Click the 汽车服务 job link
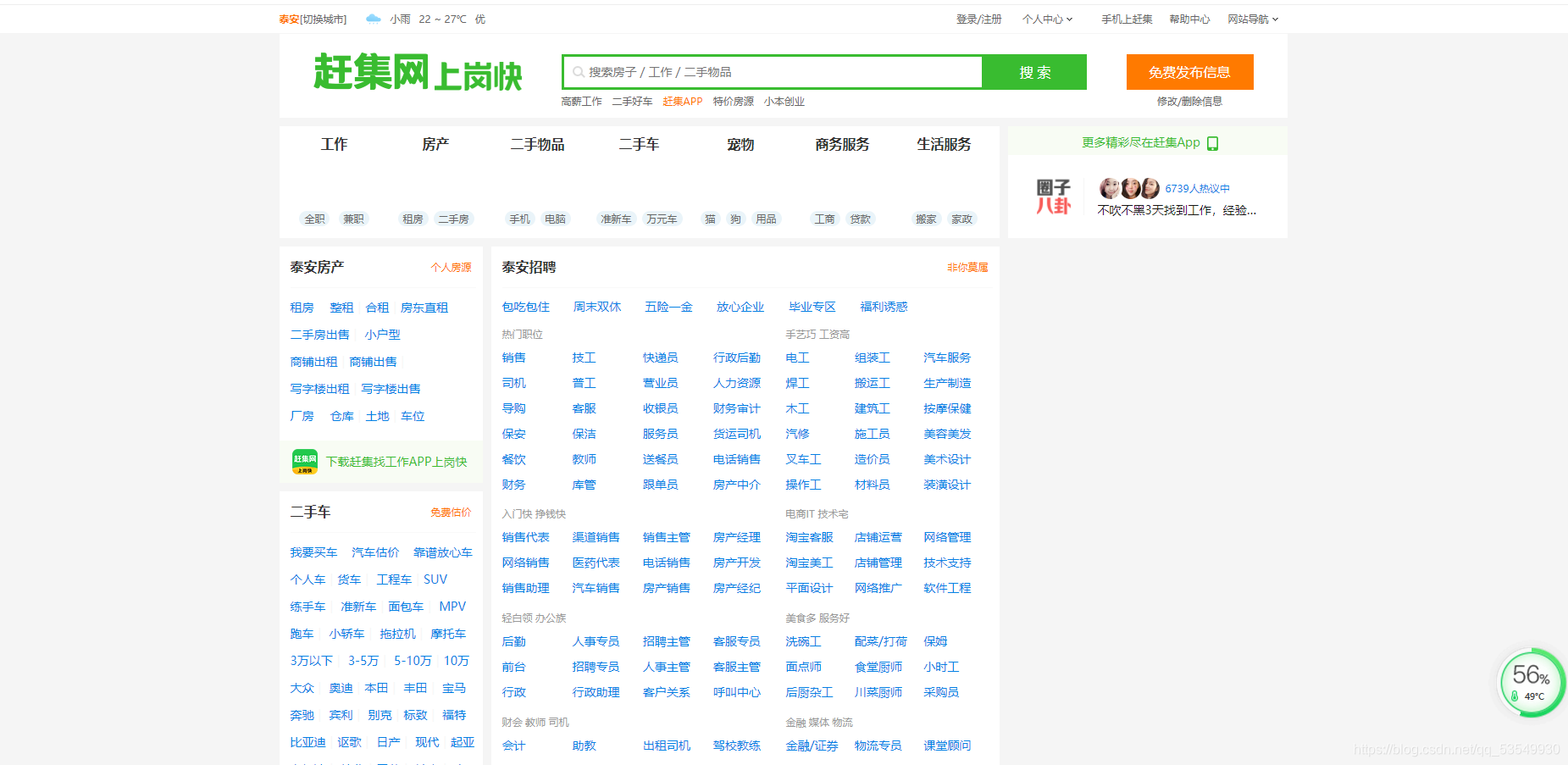The image size is (1568, 765). (x=947, y=358)
